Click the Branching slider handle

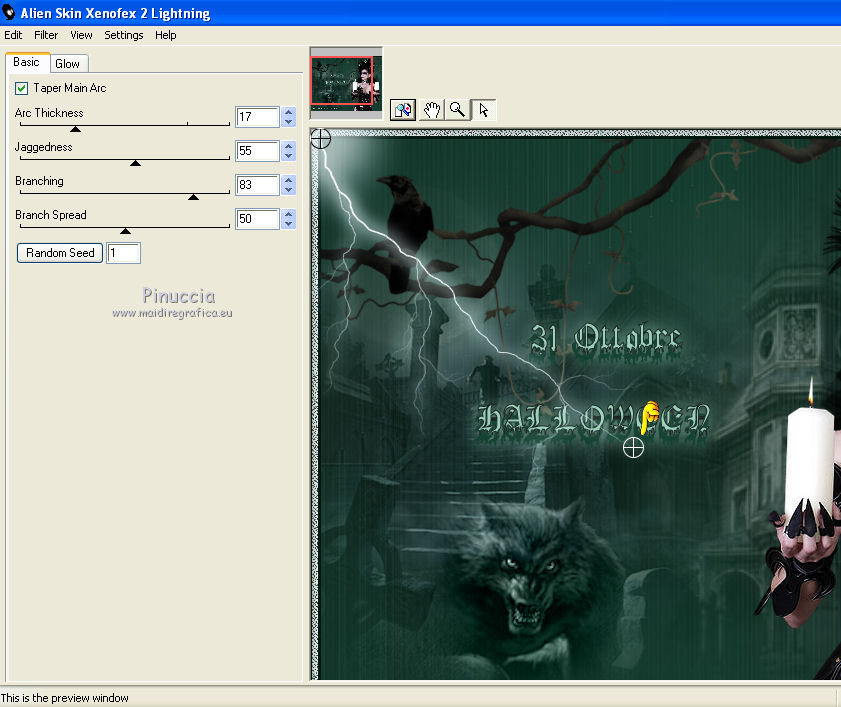tap(194, 197)
